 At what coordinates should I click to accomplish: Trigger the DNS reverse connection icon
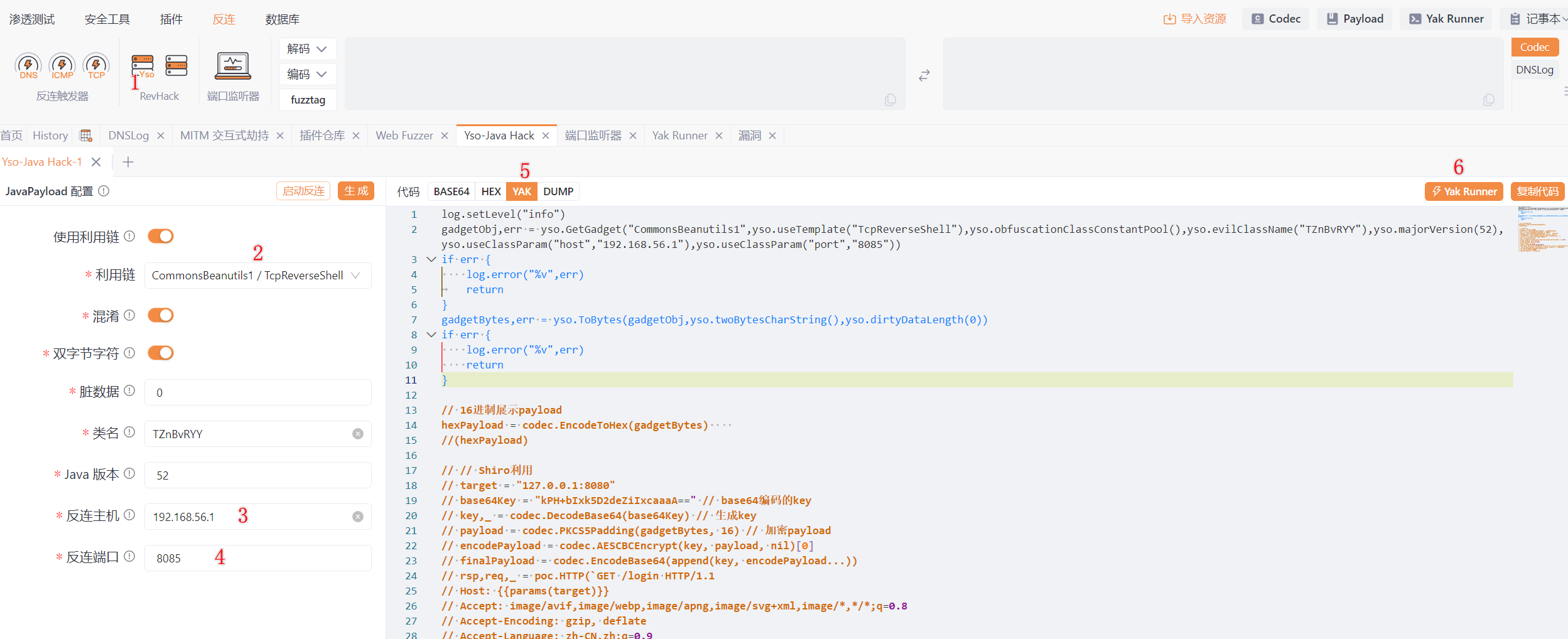point(28,66)
